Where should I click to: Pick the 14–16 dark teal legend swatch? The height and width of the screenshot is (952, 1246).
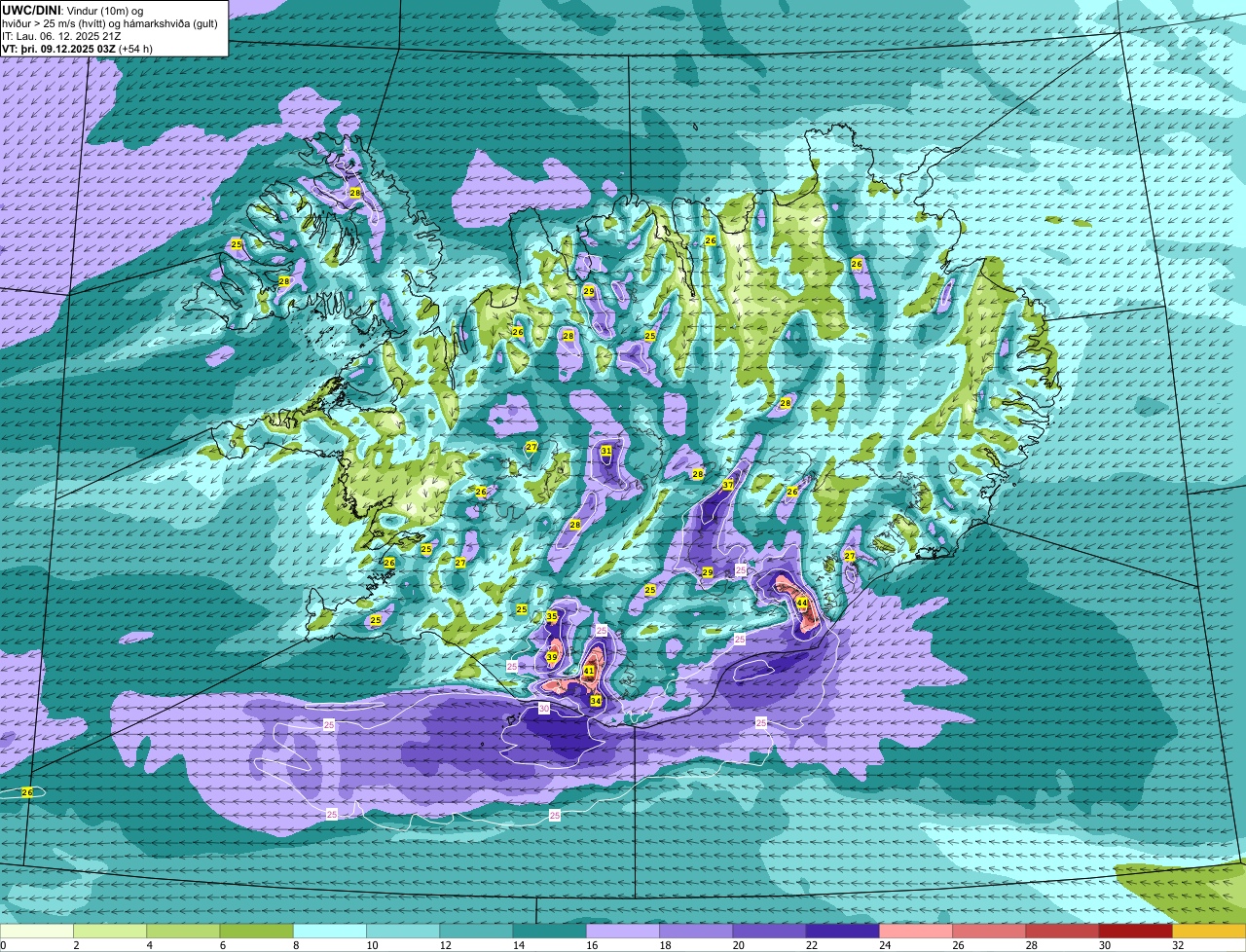(x=550, y=932)
